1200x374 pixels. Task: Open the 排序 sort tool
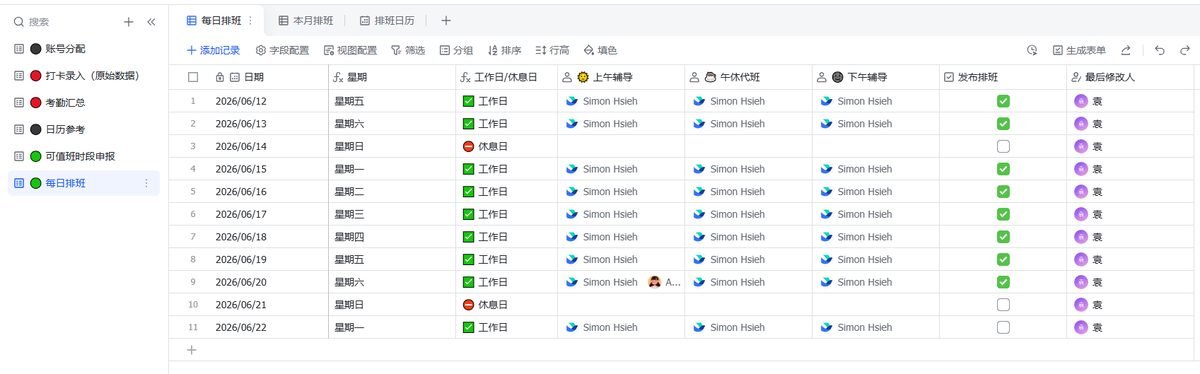(x=504, y=50)
